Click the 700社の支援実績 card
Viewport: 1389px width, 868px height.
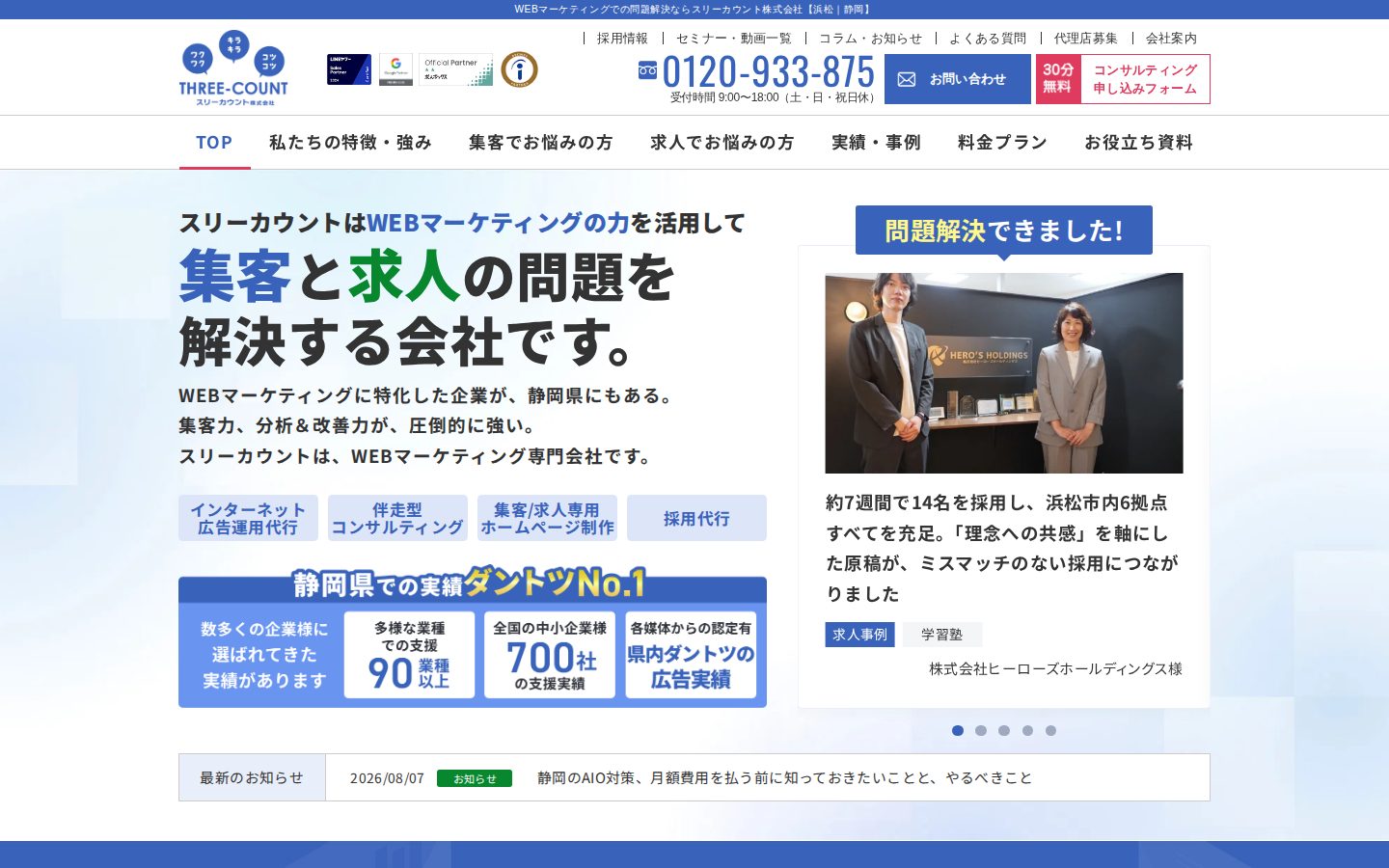coord(550,655)
